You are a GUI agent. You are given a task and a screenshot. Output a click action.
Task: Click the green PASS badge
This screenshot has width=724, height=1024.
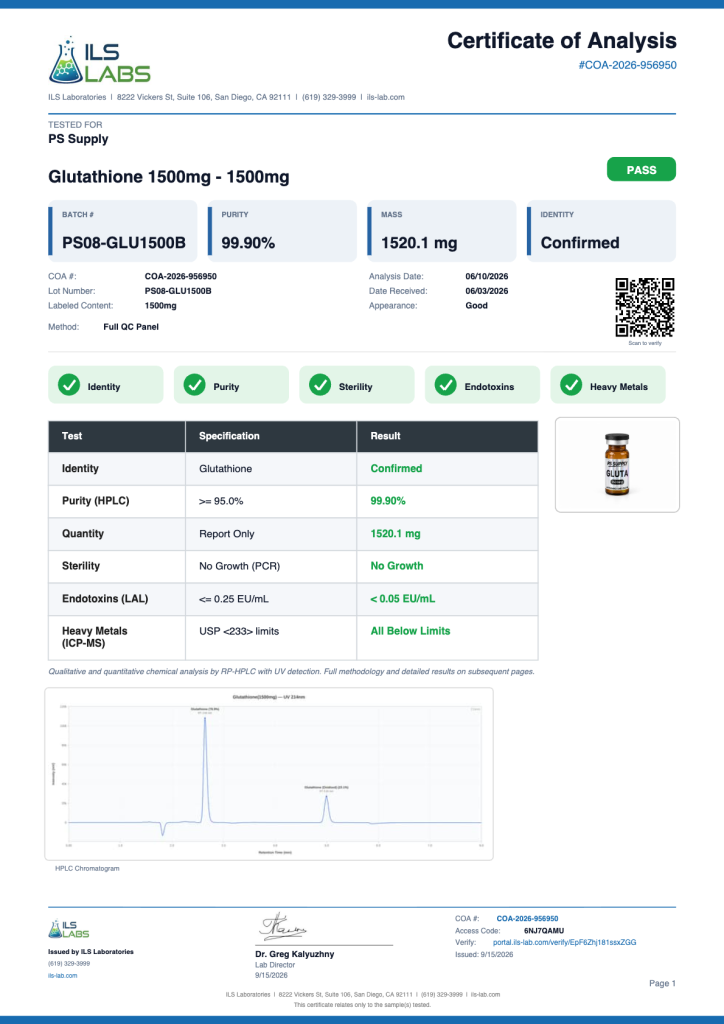point(641,170)
